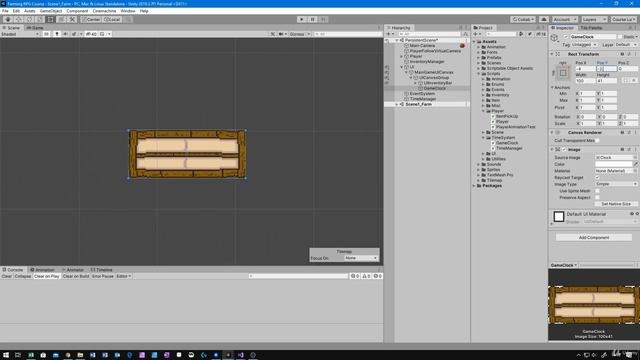Open the Account dropdown
Screen dimensions: 640x360
click(564, 19)
